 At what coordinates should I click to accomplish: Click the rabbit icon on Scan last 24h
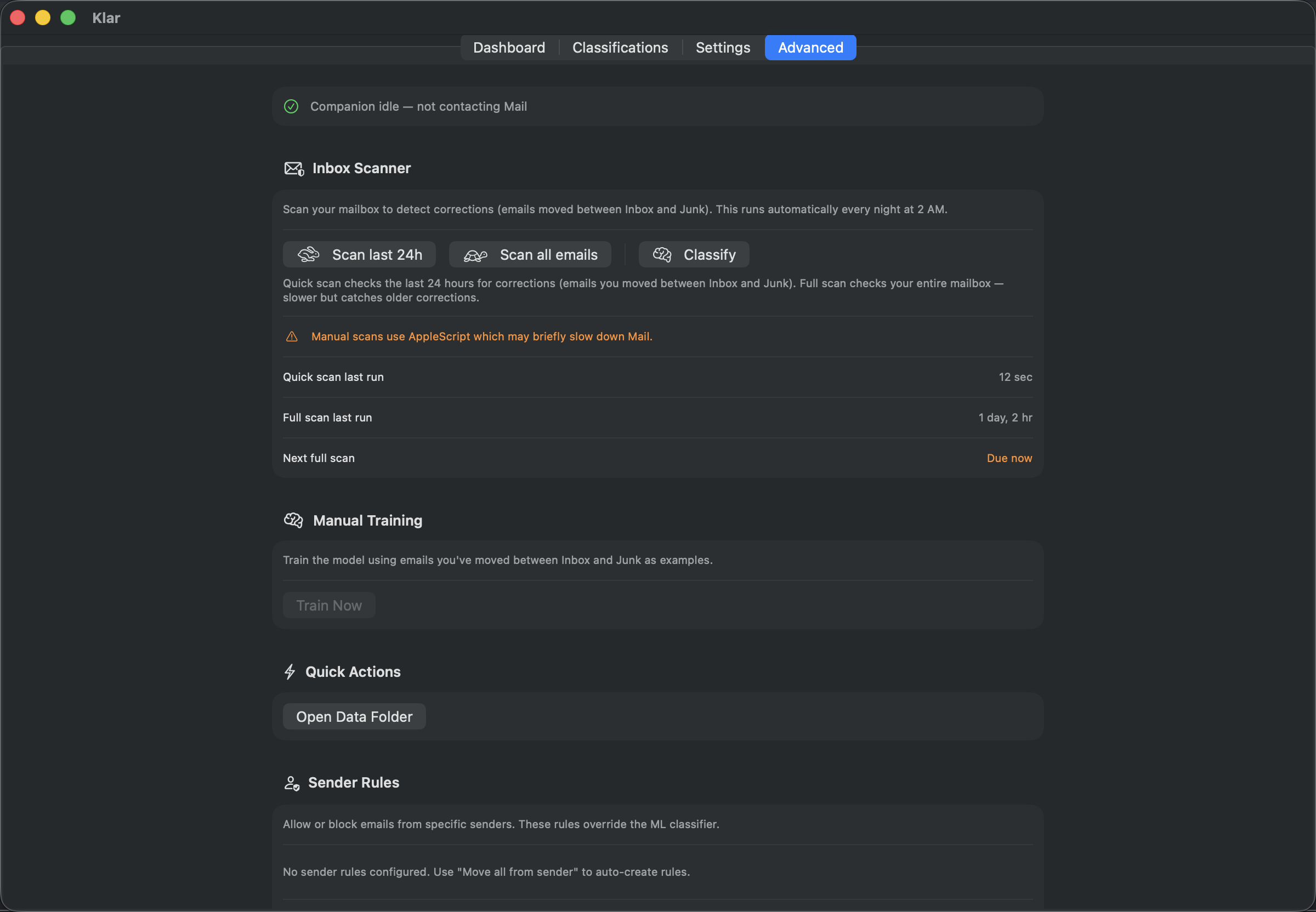(x=309, y=254)
